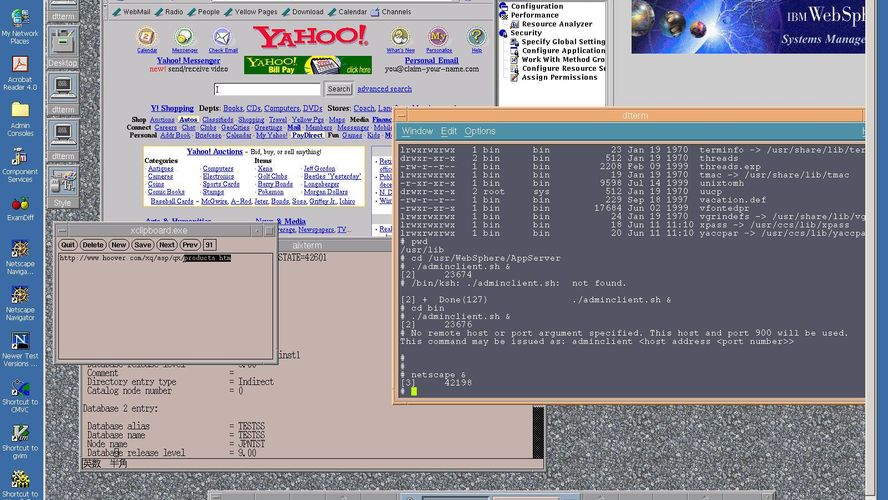Open Newer Test Versions icon
The width and height of the screenshot is (888, 500).
coord(20,349)
